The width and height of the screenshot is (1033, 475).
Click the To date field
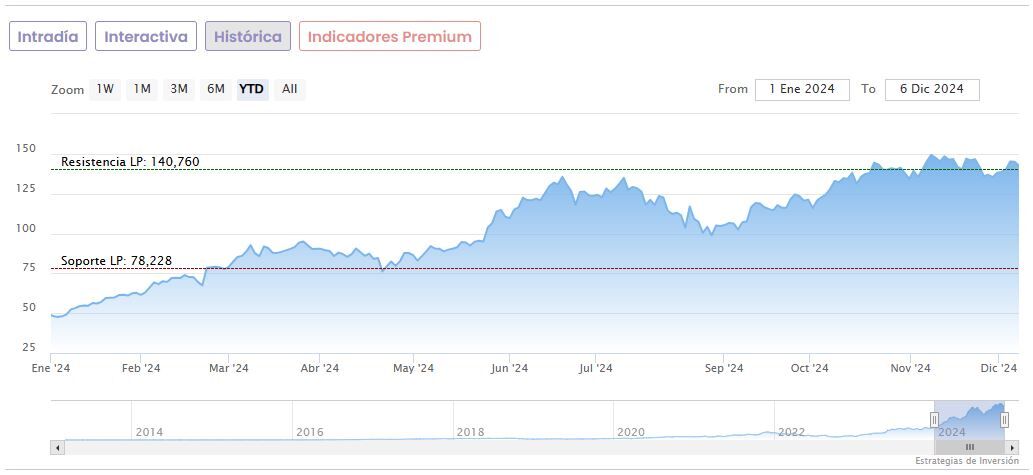(932, 89)
